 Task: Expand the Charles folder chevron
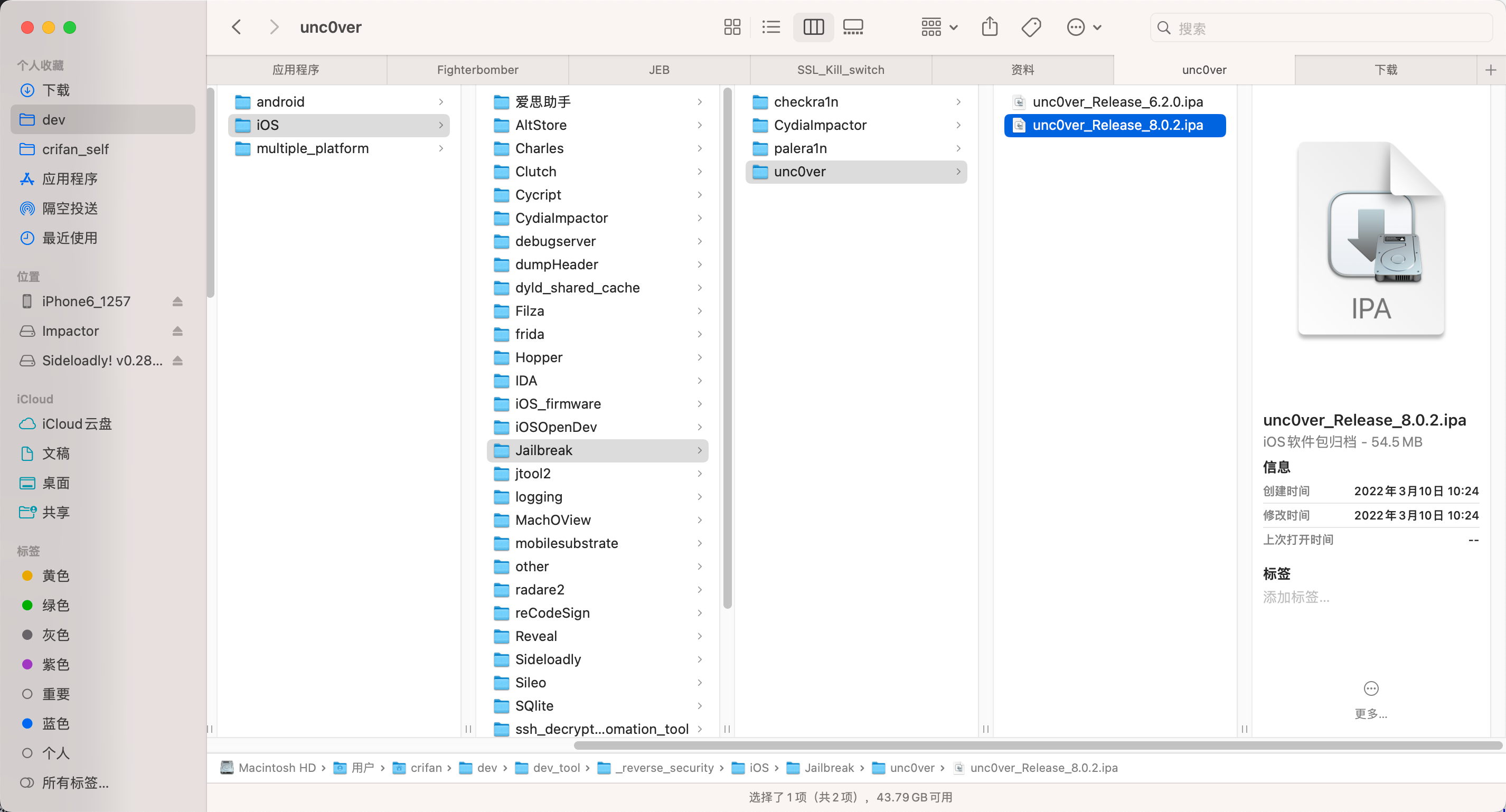(700, 148)
